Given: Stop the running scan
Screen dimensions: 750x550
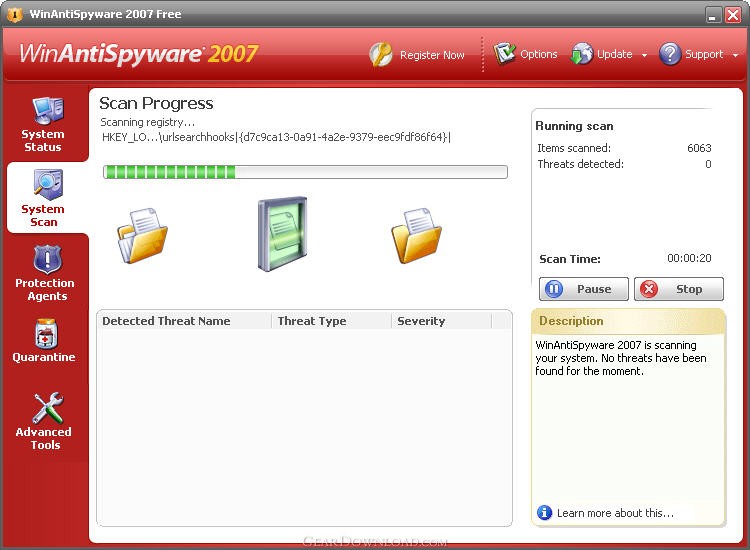Looking at the screenshot, I should click(679, 289).
